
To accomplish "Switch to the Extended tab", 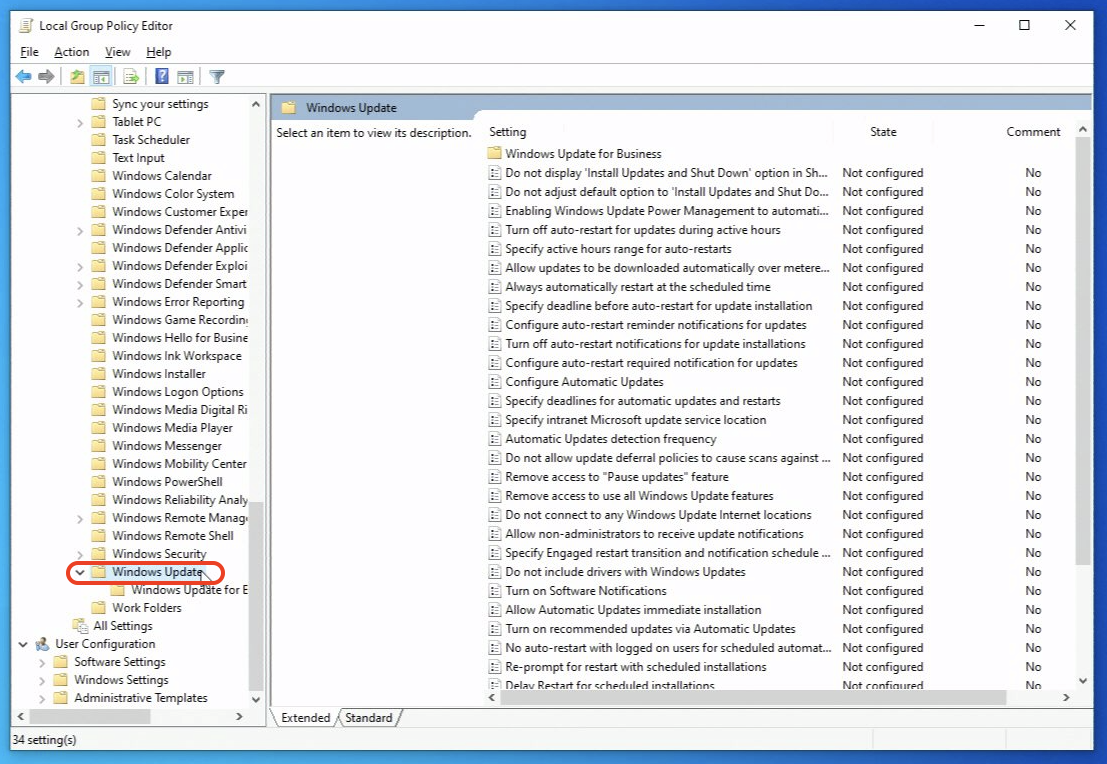I will (x=305, y=717).
